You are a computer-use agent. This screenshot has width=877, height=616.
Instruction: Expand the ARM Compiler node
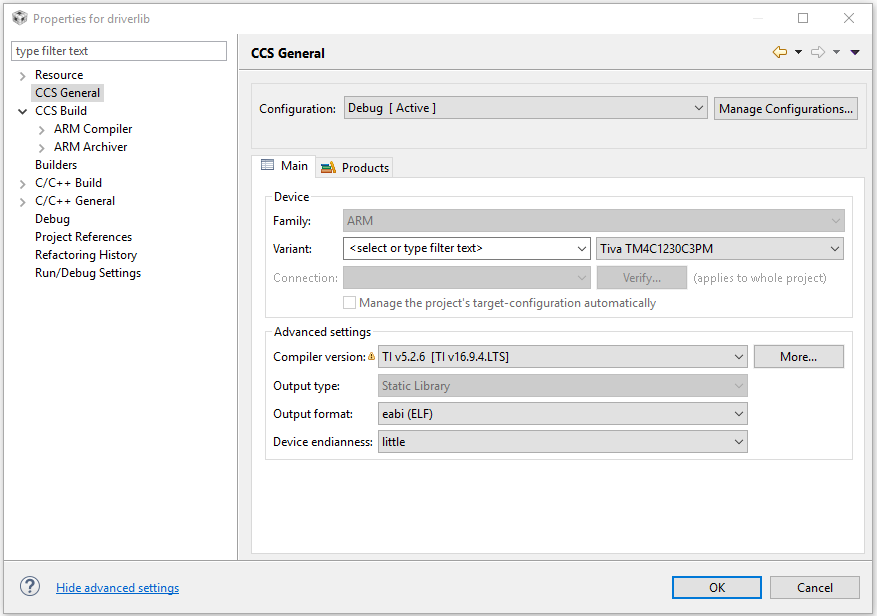42,129
